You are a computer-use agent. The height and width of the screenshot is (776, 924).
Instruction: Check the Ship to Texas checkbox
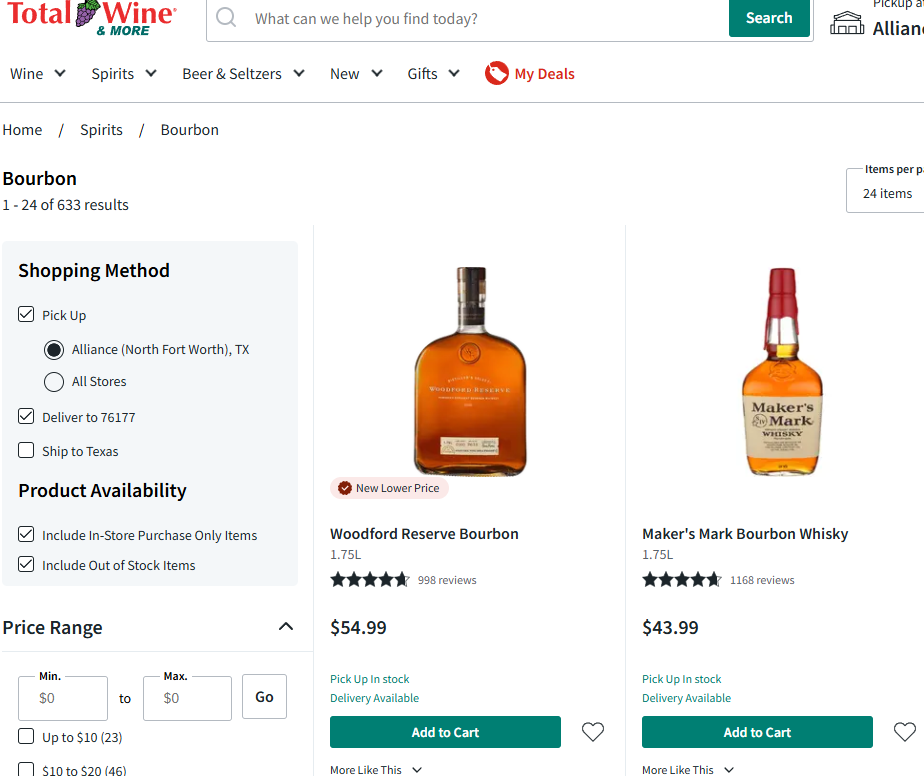(26, 450)
